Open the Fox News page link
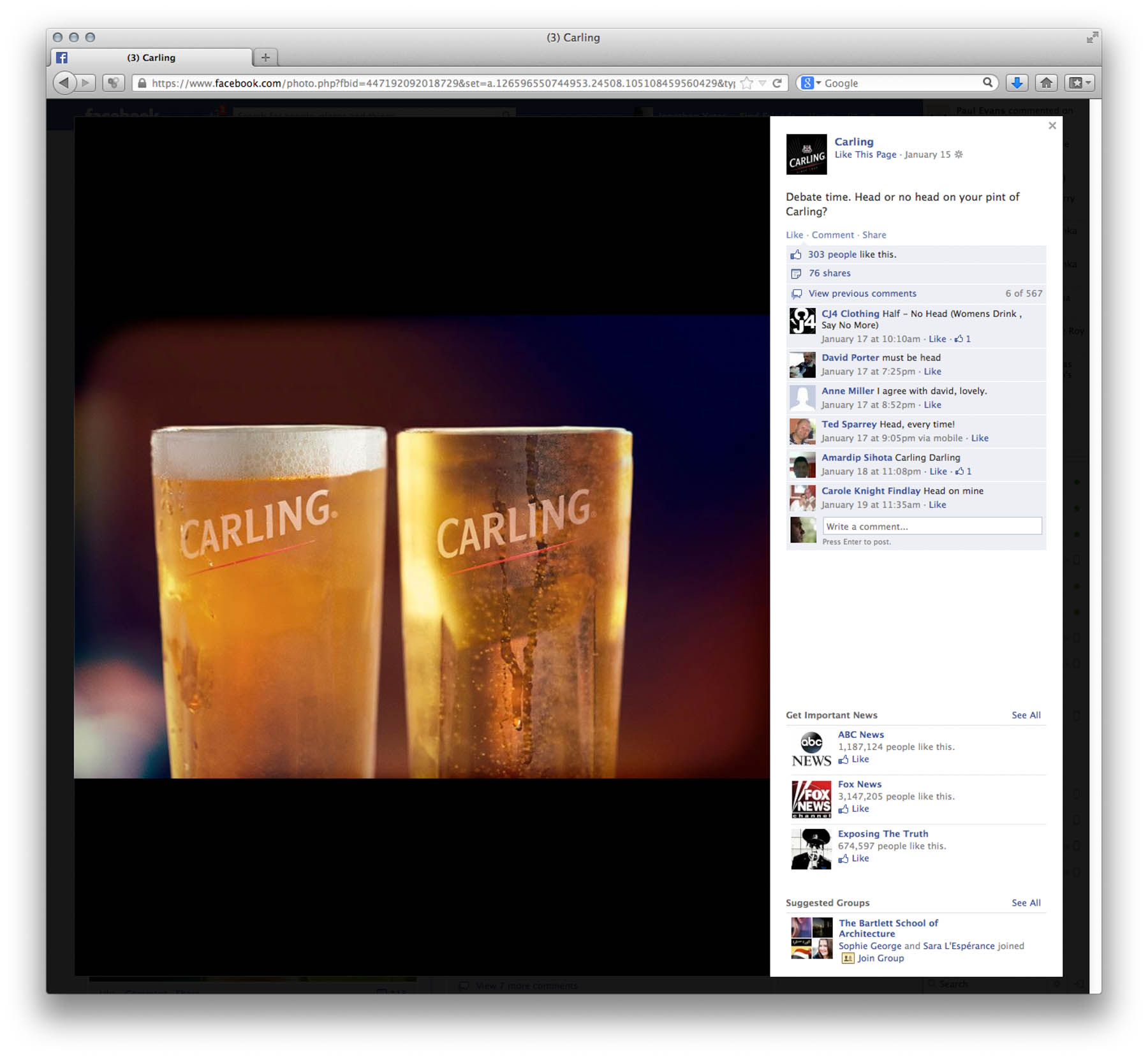The image size is (1148, 1058). pos(859,784)
